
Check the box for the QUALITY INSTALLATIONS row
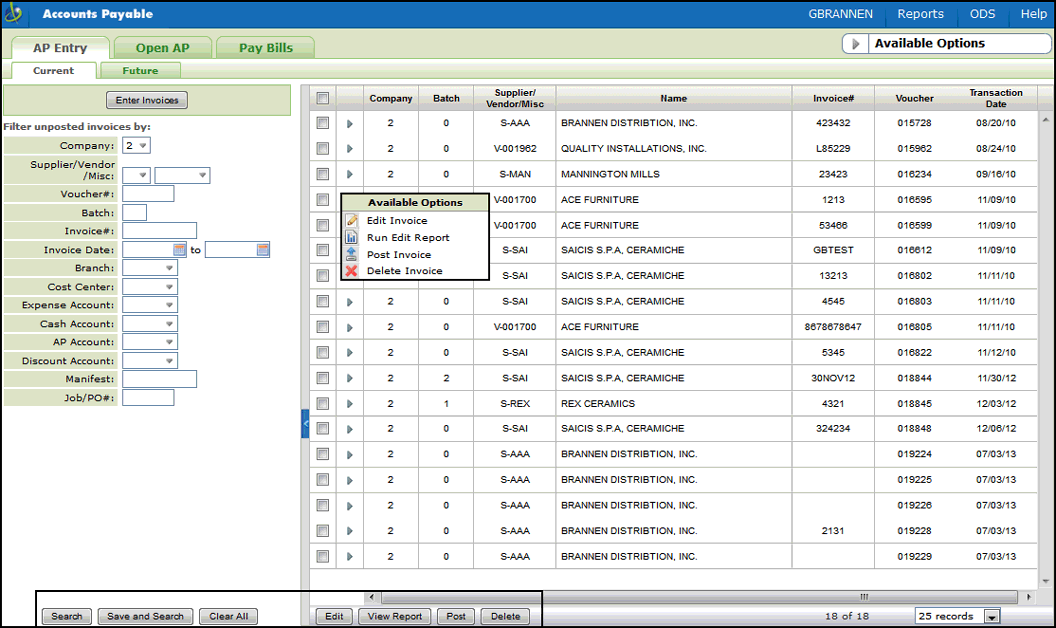(x=322, y=149)
